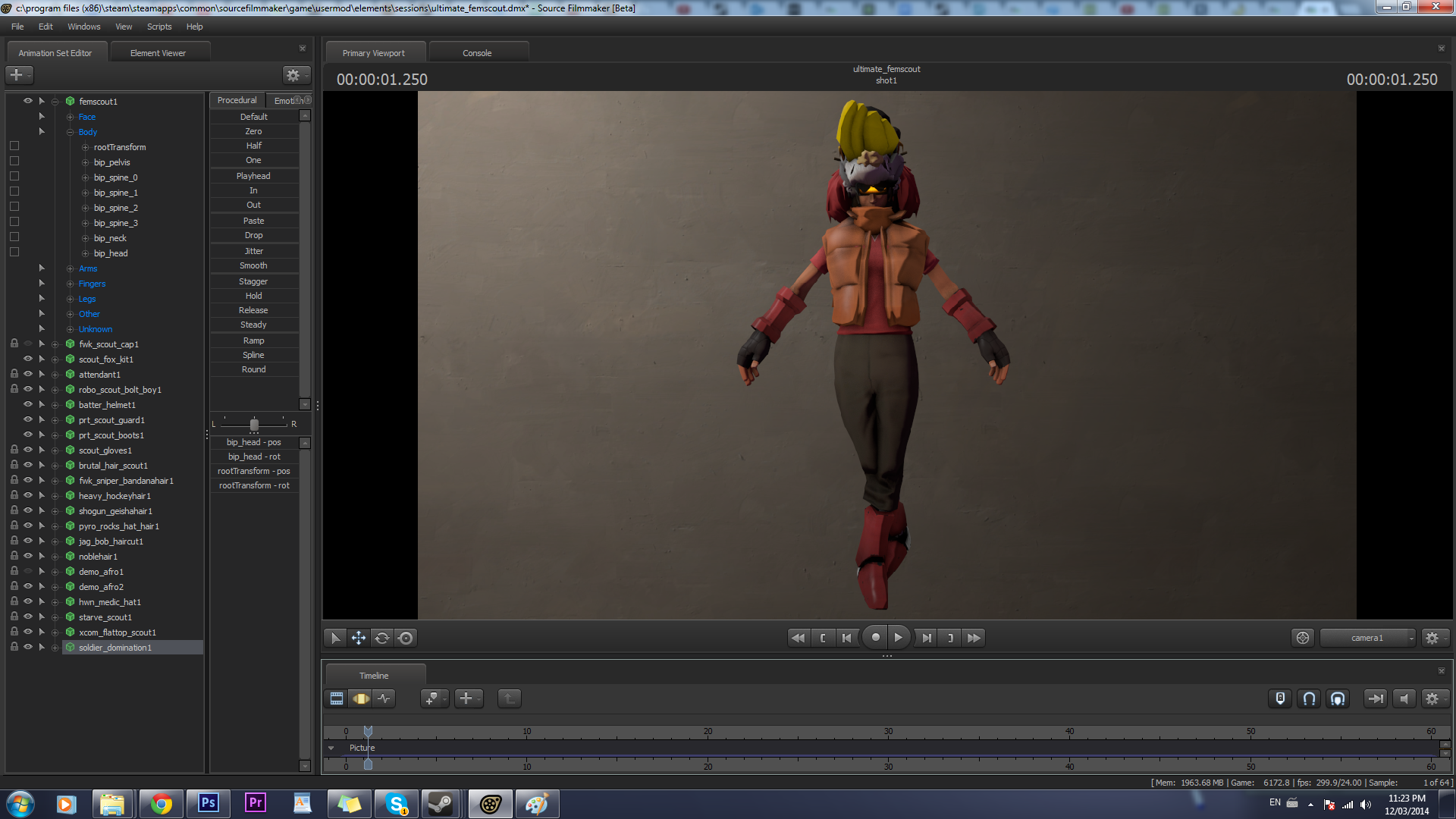Set the in-point bracket marker button

[823, 638]
